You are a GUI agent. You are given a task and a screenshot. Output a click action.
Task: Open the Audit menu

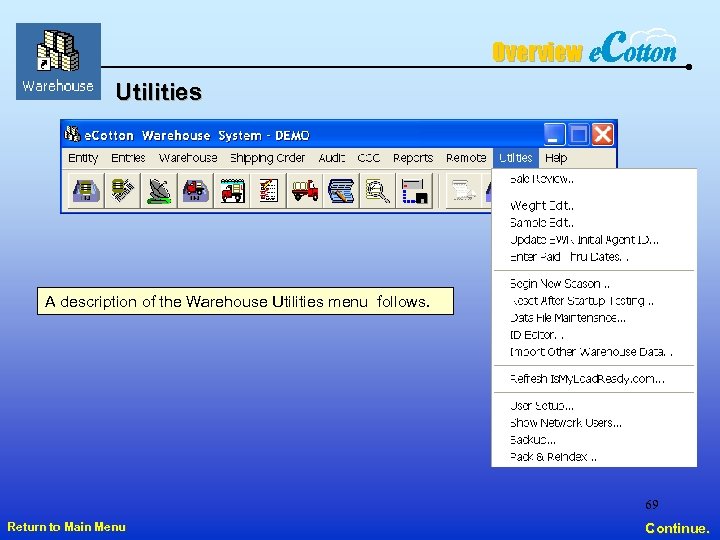point(332,158)
